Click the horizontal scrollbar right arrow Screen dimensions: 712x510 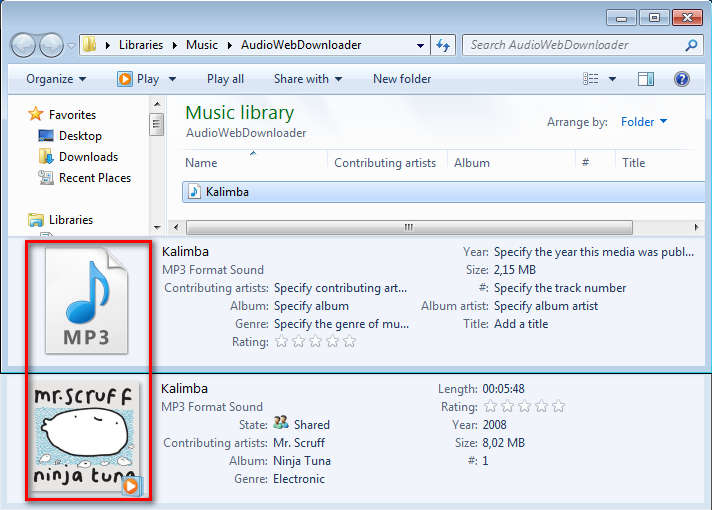(x=696, y=227)
